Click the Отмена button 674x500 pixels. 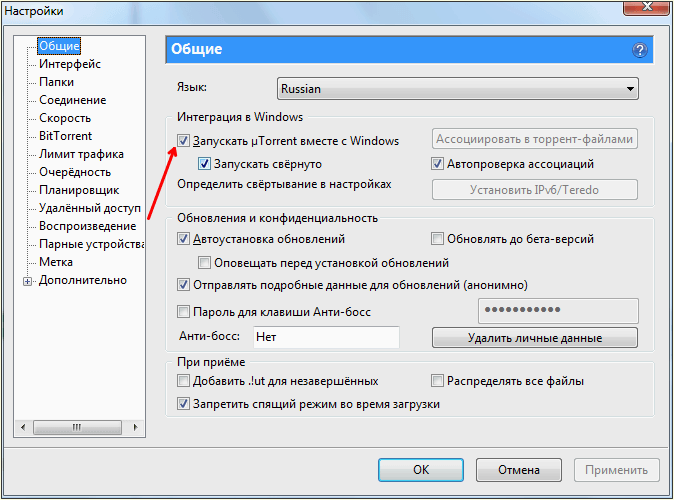click(519, 469)
